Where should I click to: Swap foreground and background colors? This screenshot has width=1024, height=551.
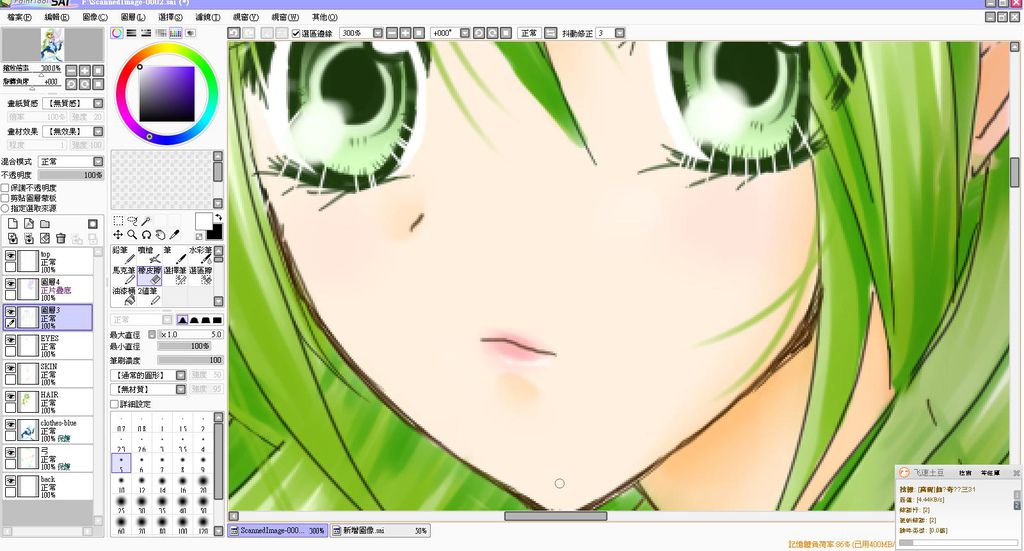pyautogui.click(x=218, y=217)
